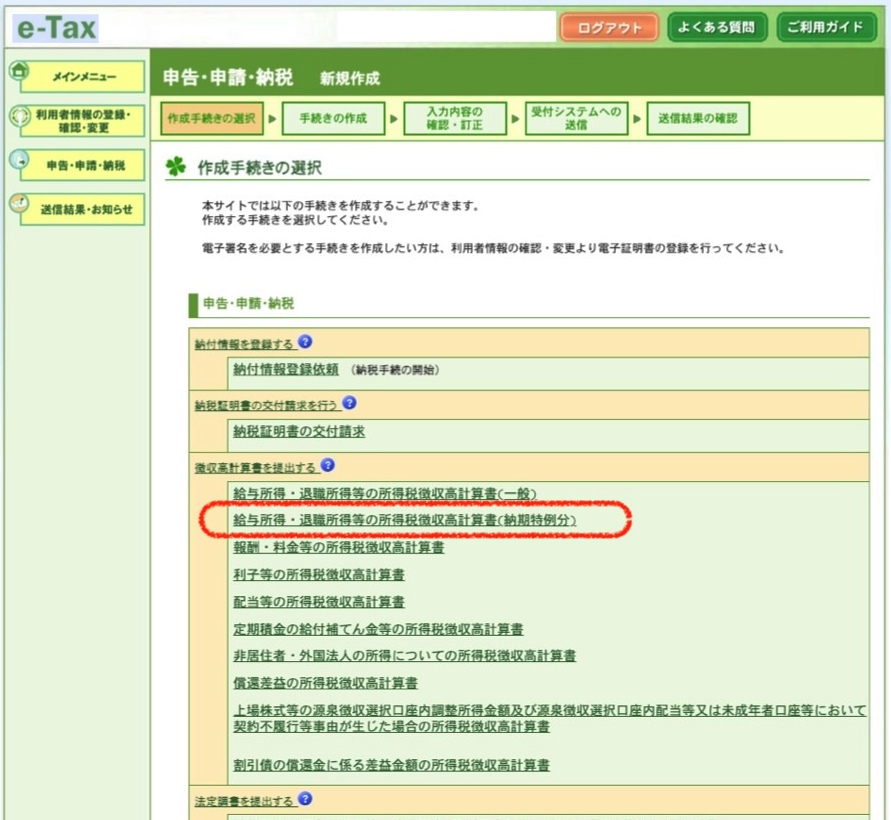Open 給与所得・退職所得等の所得税徴収高計算書(納期特例分)
Image resolution: width=891 pixels, height=820 pixels.
click(x=405, y=520)
